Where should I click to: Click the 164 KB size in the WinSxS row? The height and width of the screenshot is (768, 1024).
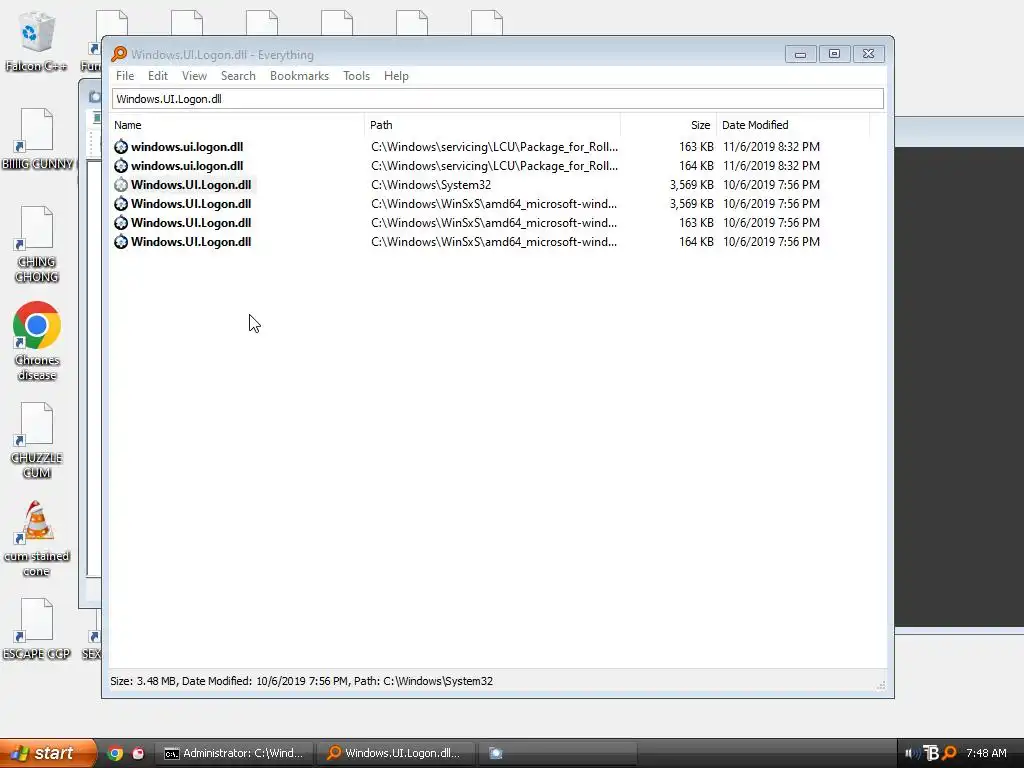tap(696, 242)
